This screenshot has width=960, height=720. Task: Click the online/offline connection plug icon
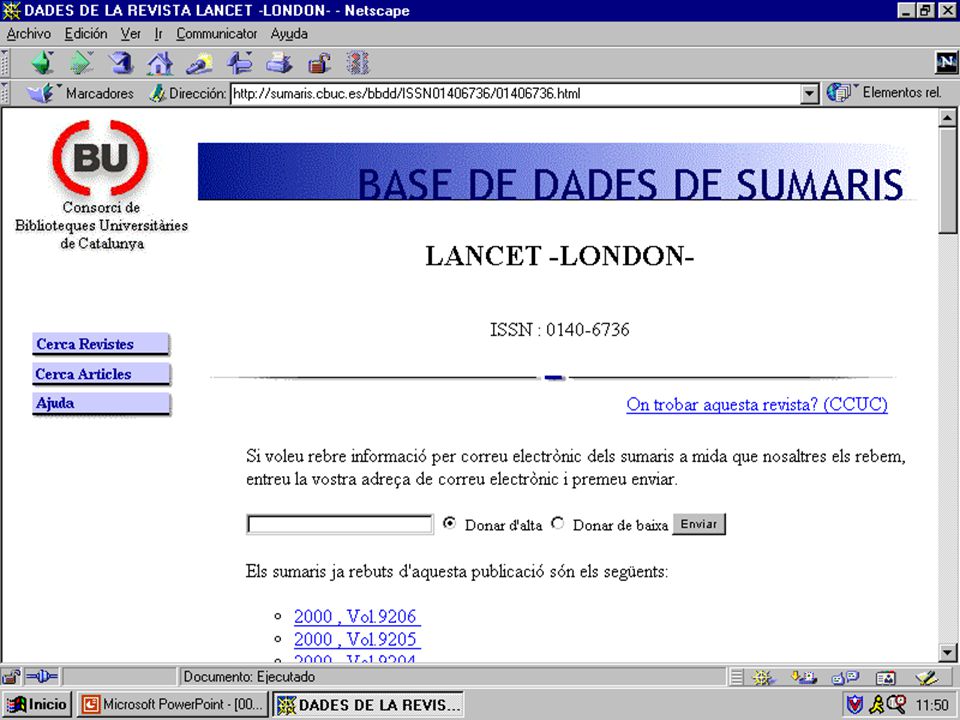coord(42,677)
